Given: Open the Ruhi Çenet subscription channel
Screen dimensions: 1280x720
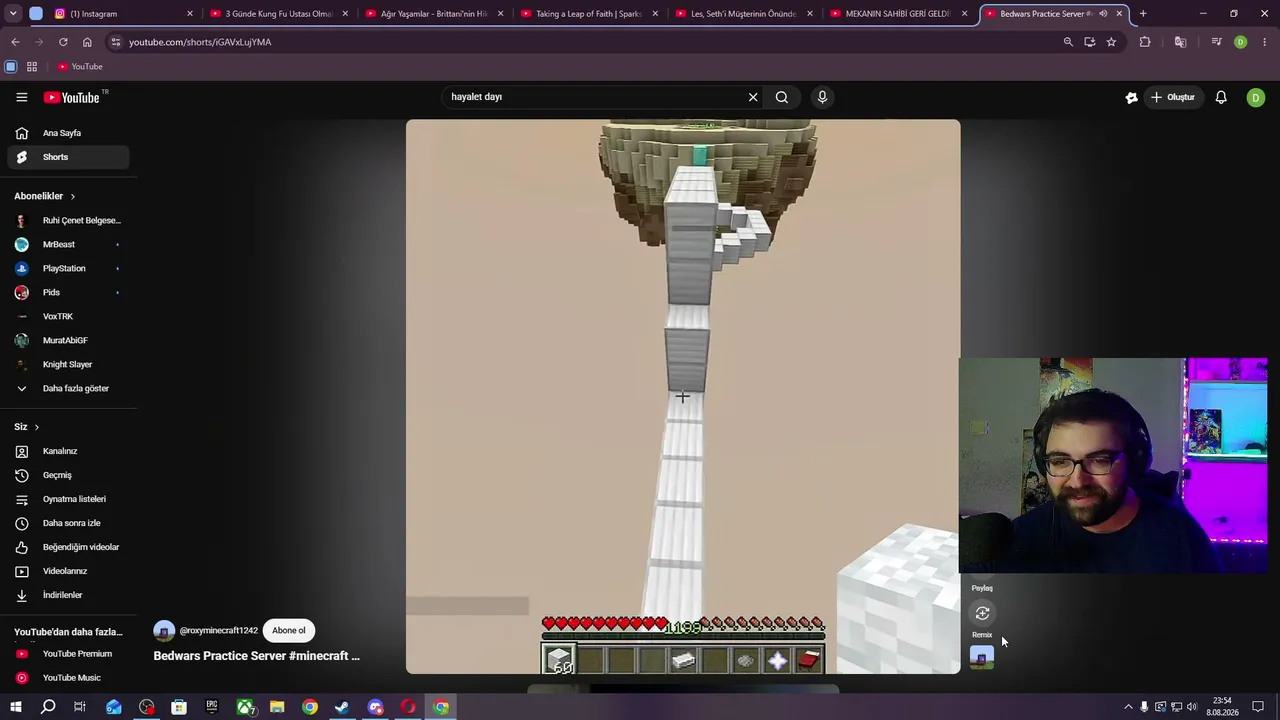Looking at the screenshot, I should click(x=69, y=220).
